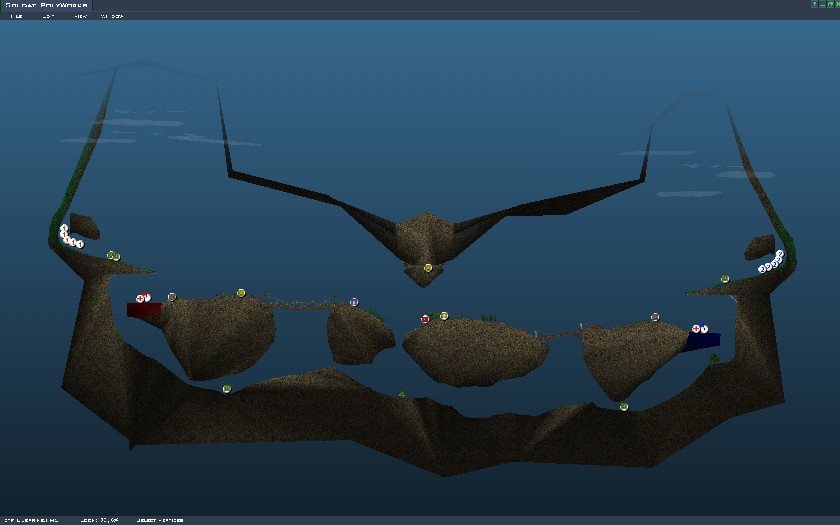This screenshot has width=840, height=525.
Task: Select the yellow marker under the central hanging rock
Action: [x=428, y=268]
